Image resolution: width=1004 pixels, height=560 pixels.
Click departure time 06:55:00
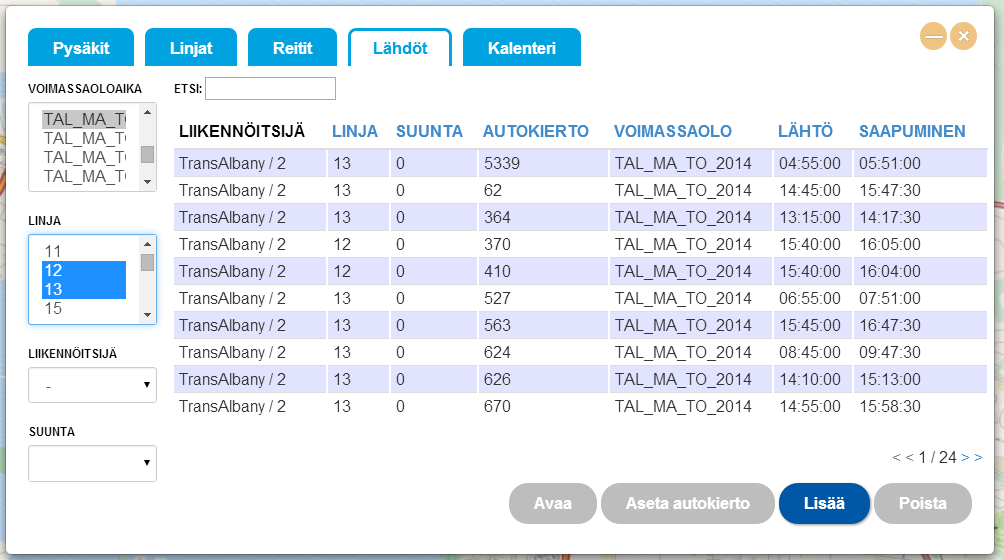coord(809,298)
